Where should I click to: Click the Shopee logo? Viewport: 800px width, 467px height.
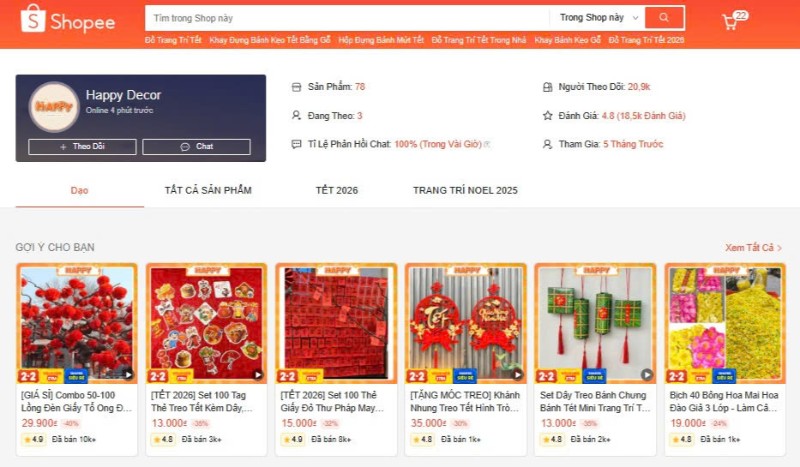(68, 19)
